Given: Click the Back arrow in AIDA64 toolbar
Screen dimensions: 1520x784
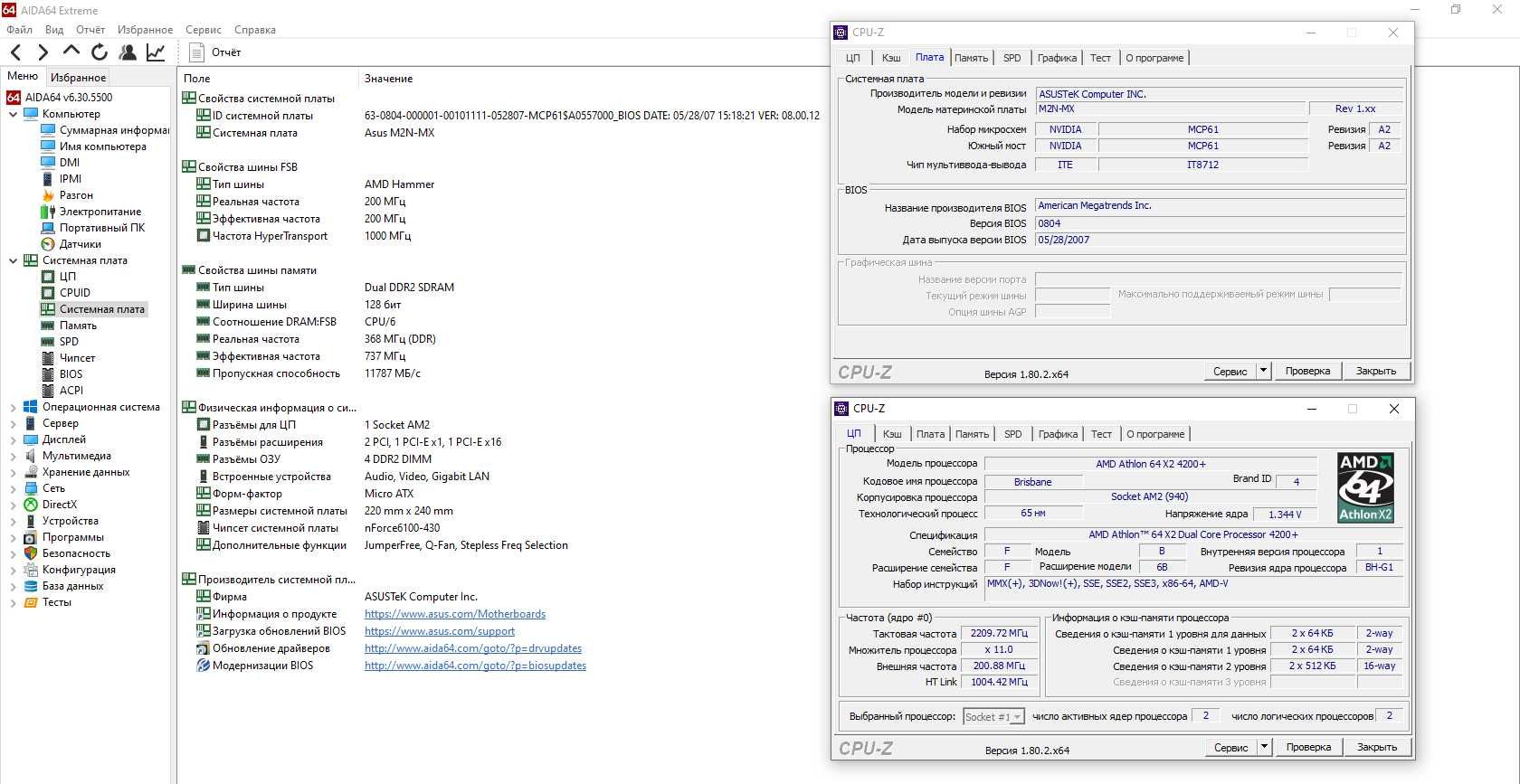Looking at the screenshot, I should click(x=16, y=52).
